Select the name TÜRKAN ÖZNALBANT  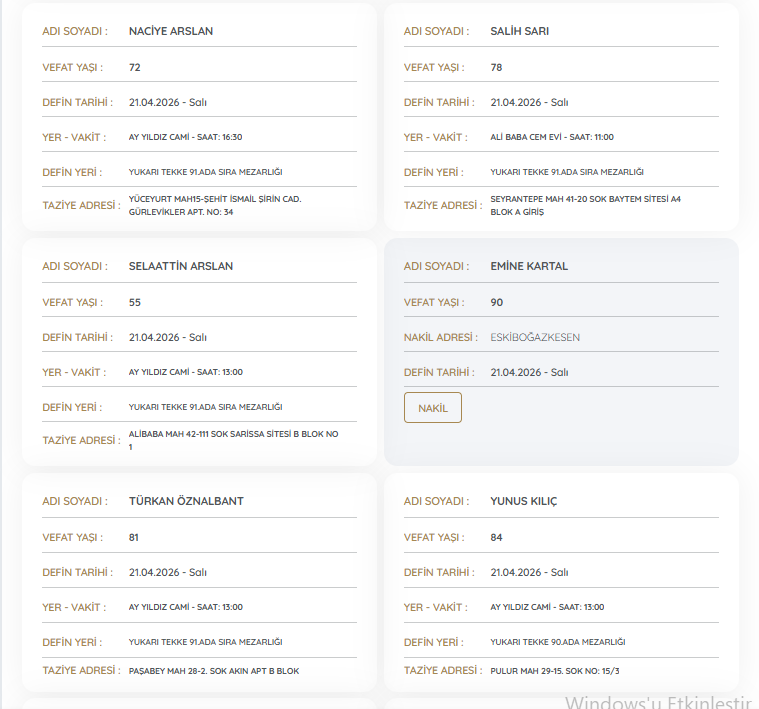pos(186,501)
